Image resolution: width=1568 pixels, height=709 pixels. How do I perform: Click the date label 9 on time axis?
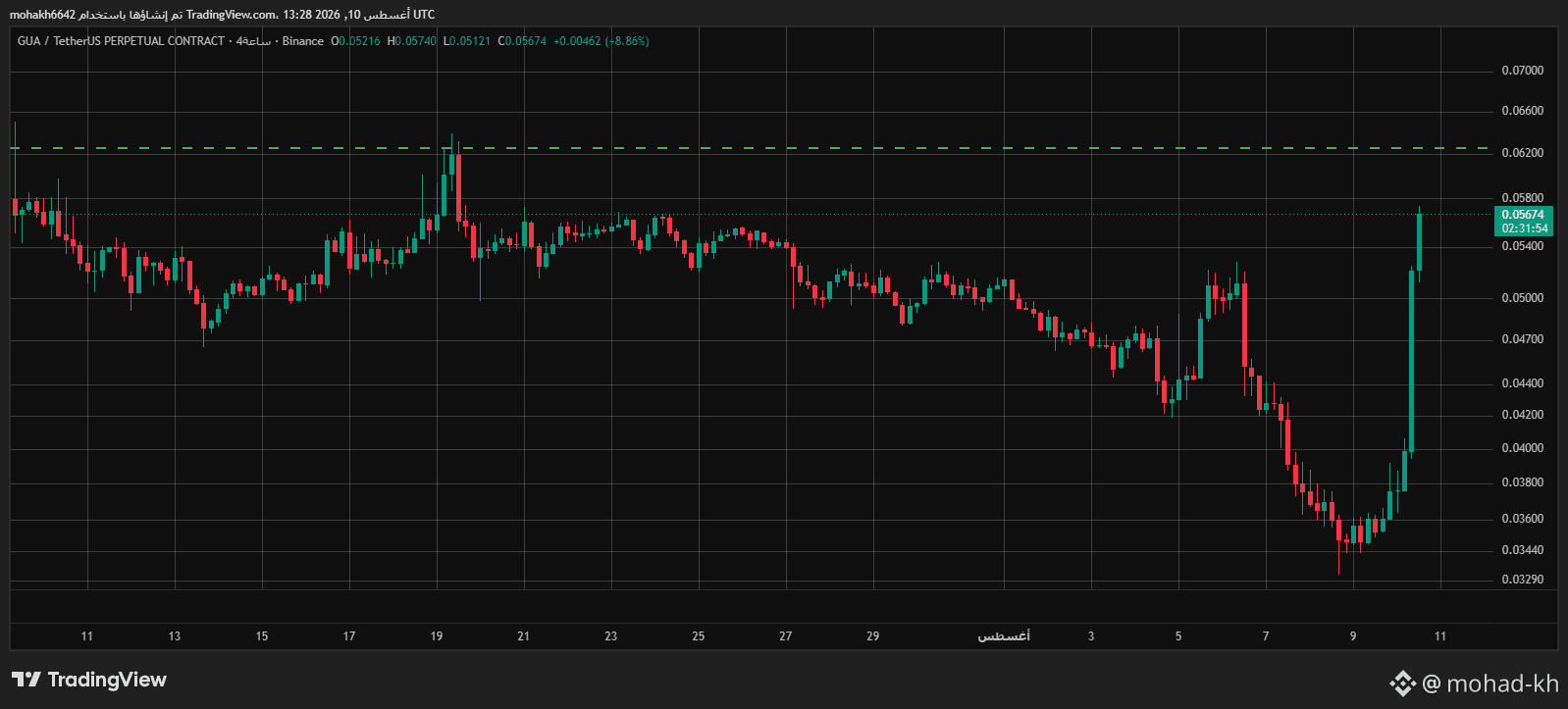pos(1353,636)
